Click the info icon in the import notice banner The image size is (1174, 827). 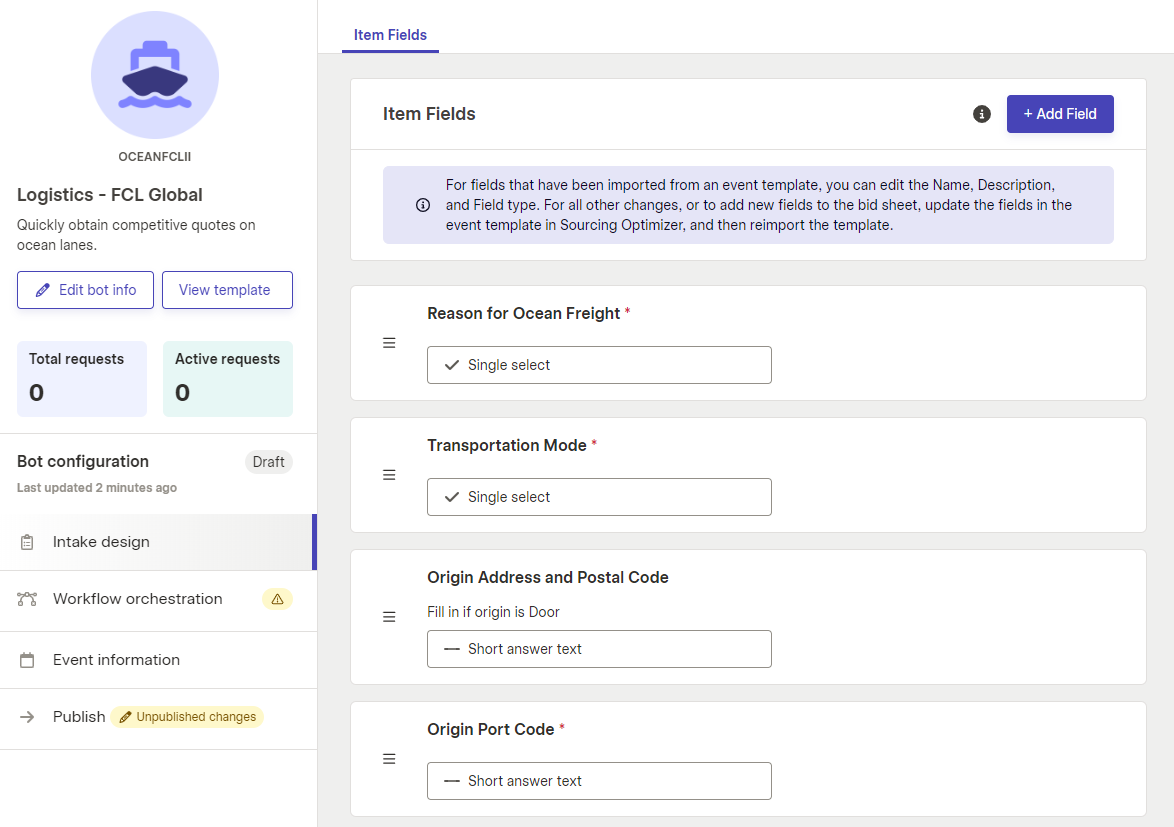[421, 205]
